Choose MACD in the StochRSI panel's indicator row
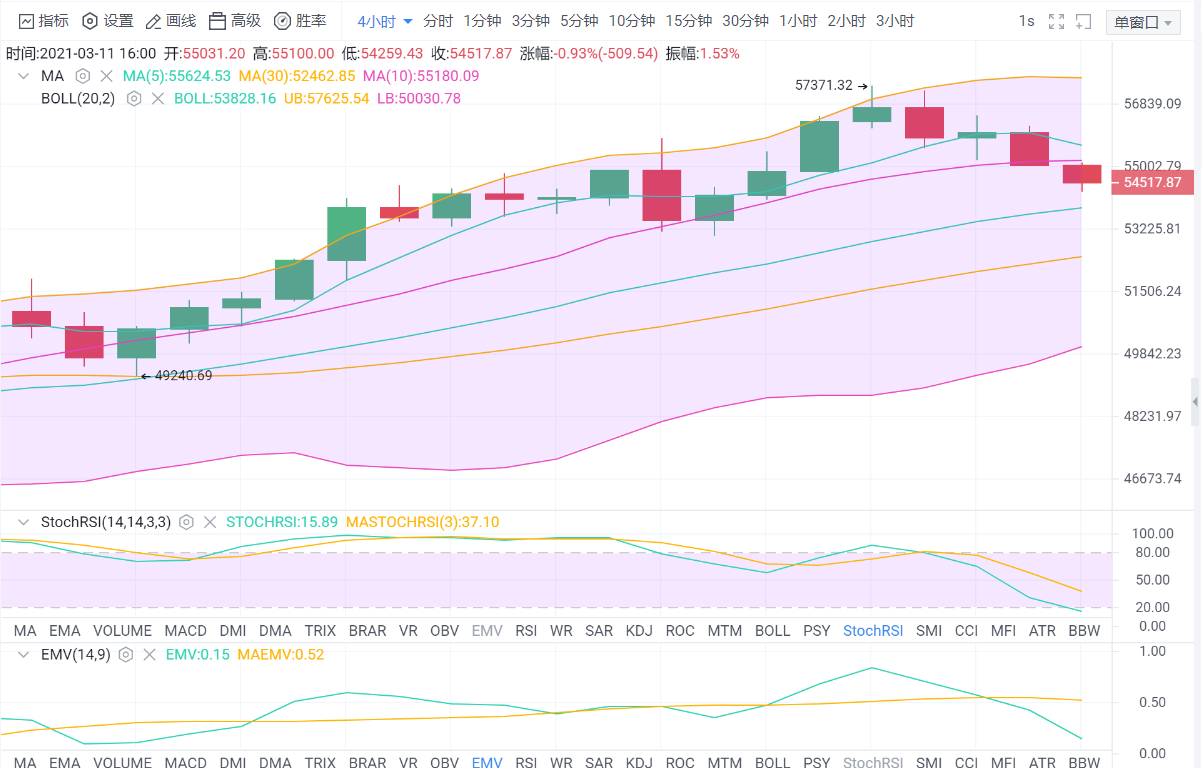Screen dimensions: 1202x768 (x=186, y=631)
